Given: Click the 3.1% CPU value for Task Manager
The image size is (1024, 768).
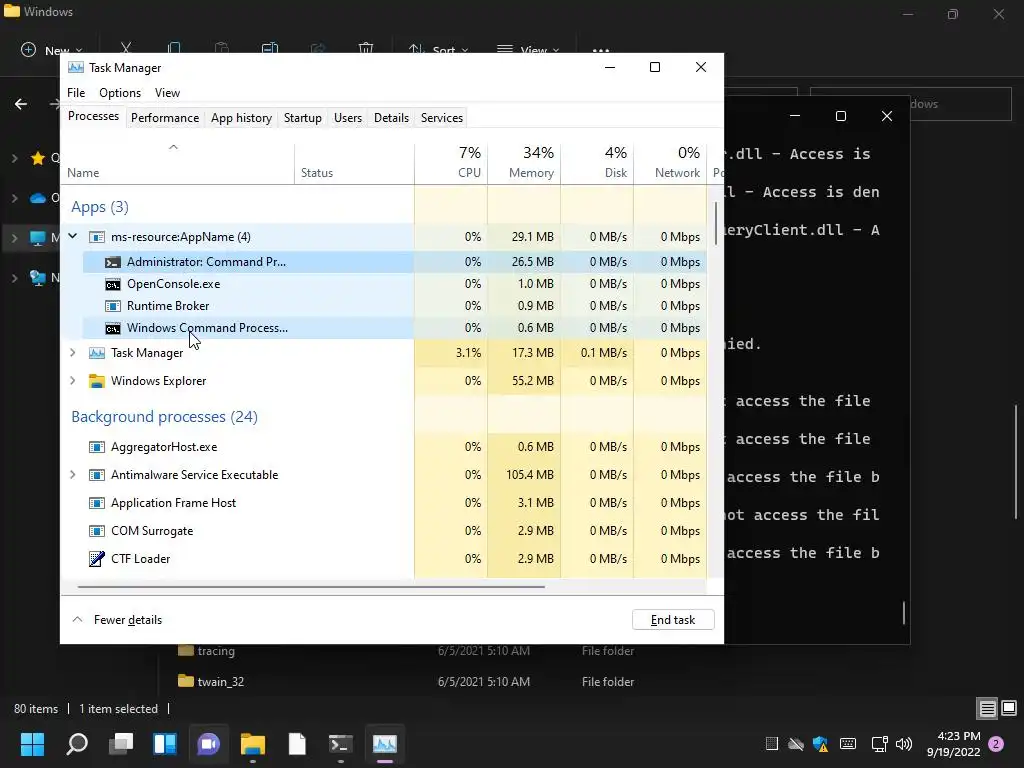Looking at the screenshot, I should tap(468, 353).
